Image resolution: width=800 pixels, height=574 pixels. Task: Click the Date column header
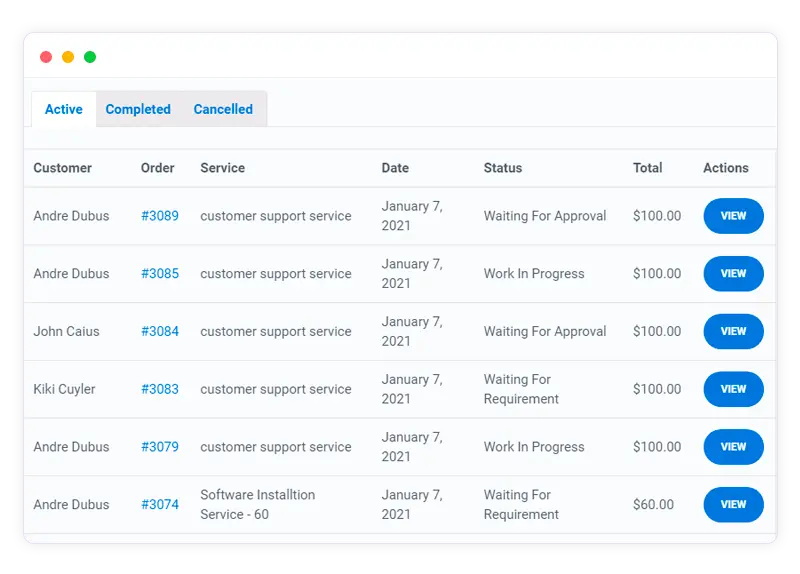tap(395, 168)
